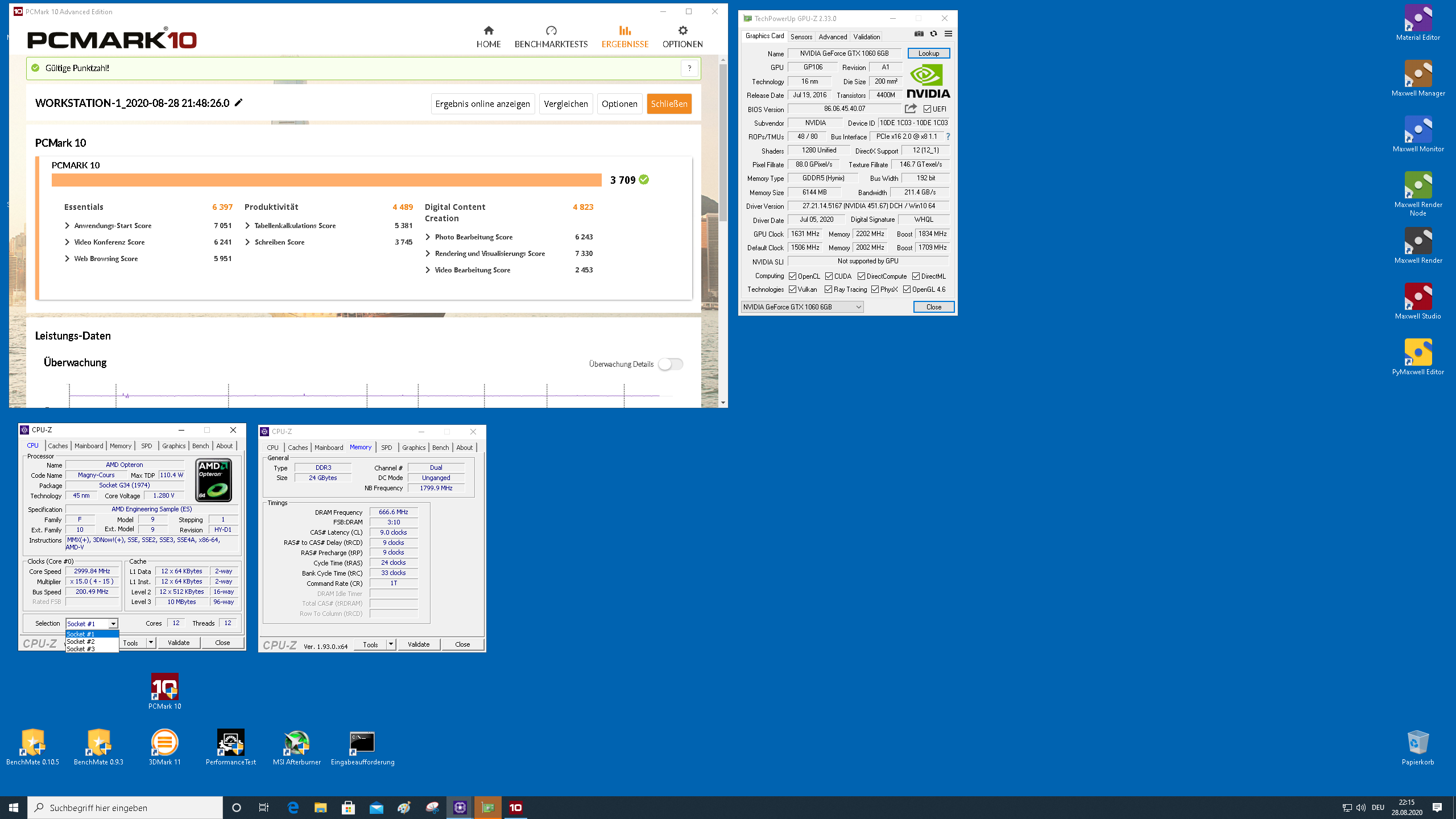Open 3DMark 11 desktop shortcut
Viewport: 1456px width, 819px height.
click(165, 747)
